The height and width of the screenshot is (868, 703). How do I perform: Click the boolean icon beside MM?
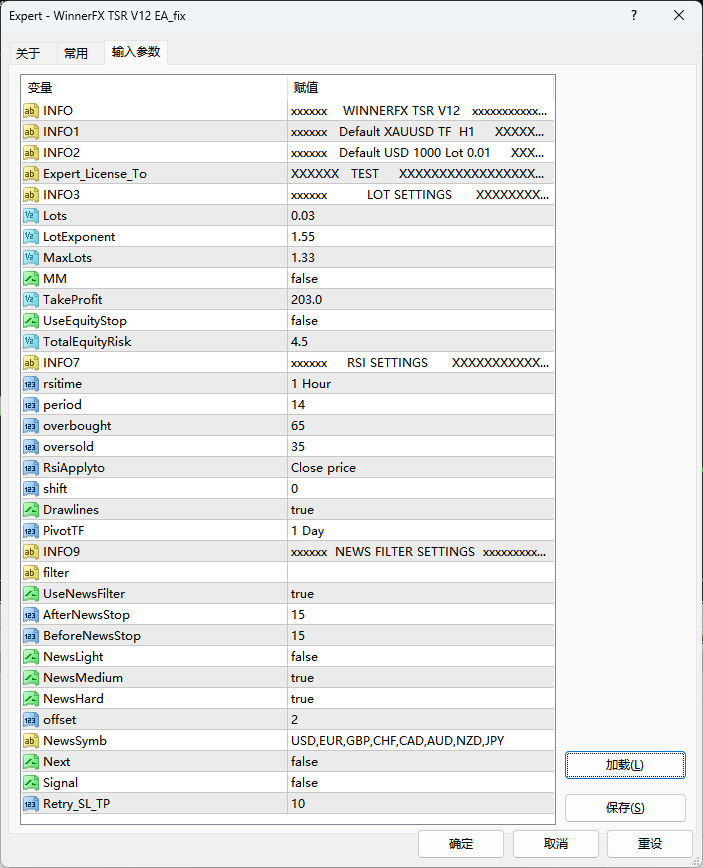[x=31, y=279]
